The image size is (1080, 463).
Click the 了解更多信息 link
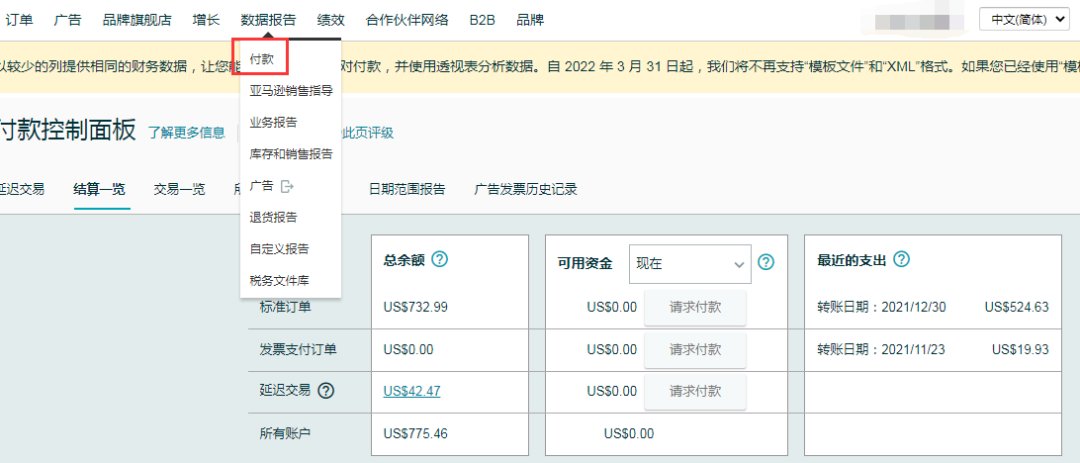187,133
